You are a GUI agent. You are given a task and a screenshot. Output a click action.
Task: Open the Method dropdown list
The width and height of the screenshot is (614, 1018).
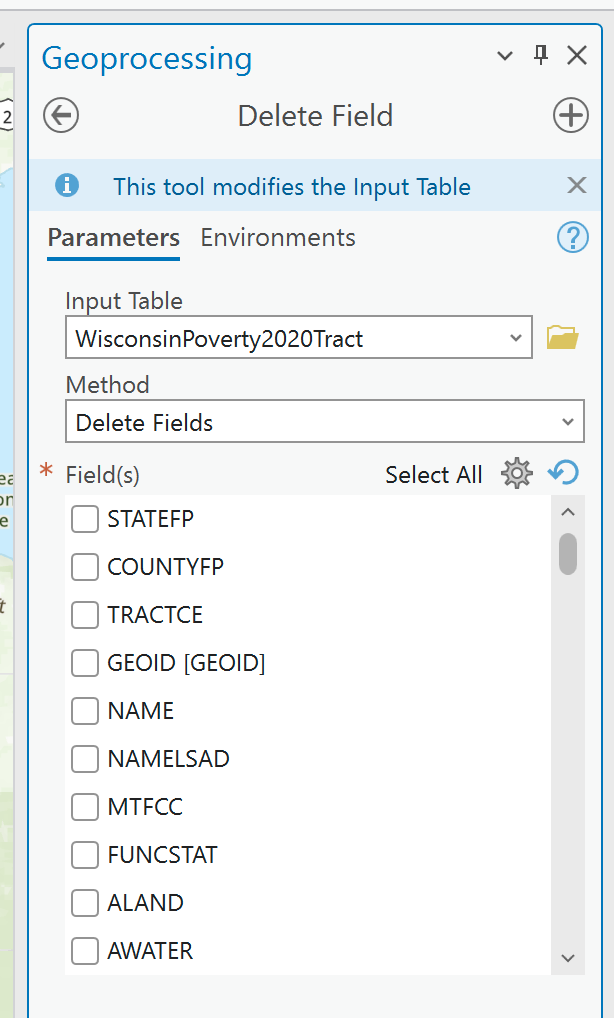pos(567,422)
